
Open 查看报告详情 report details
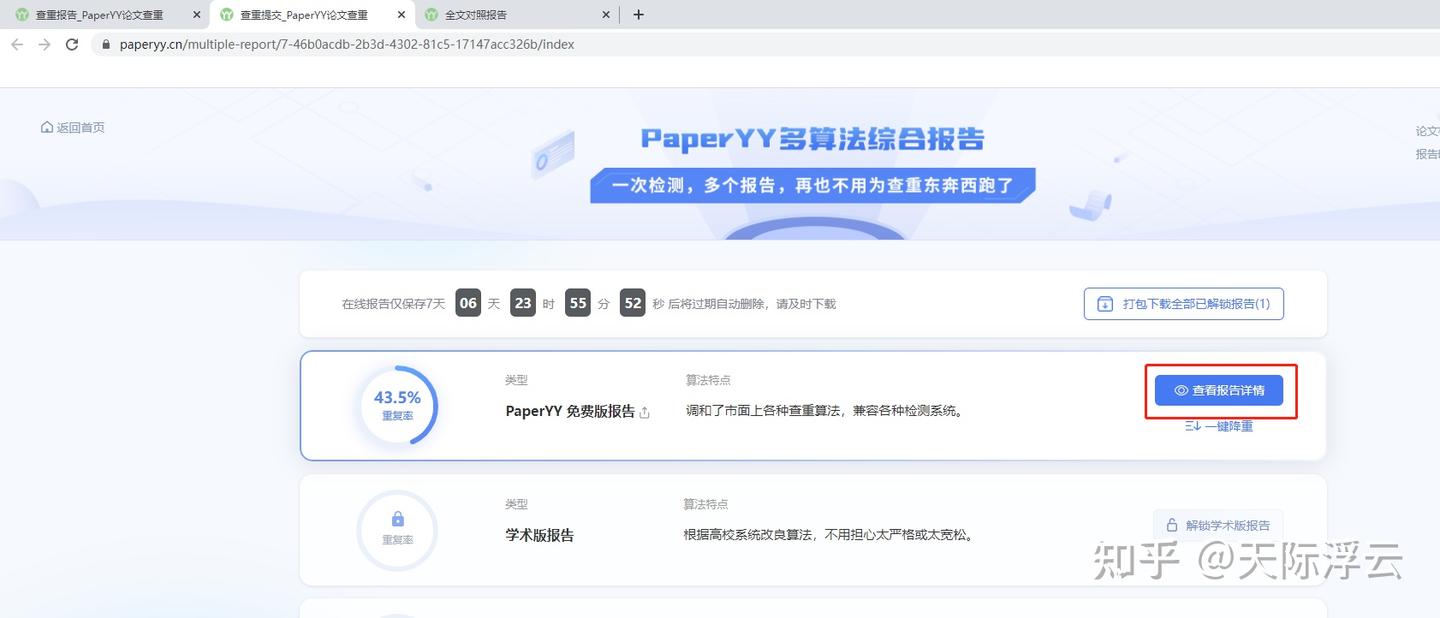point(1219,390)
